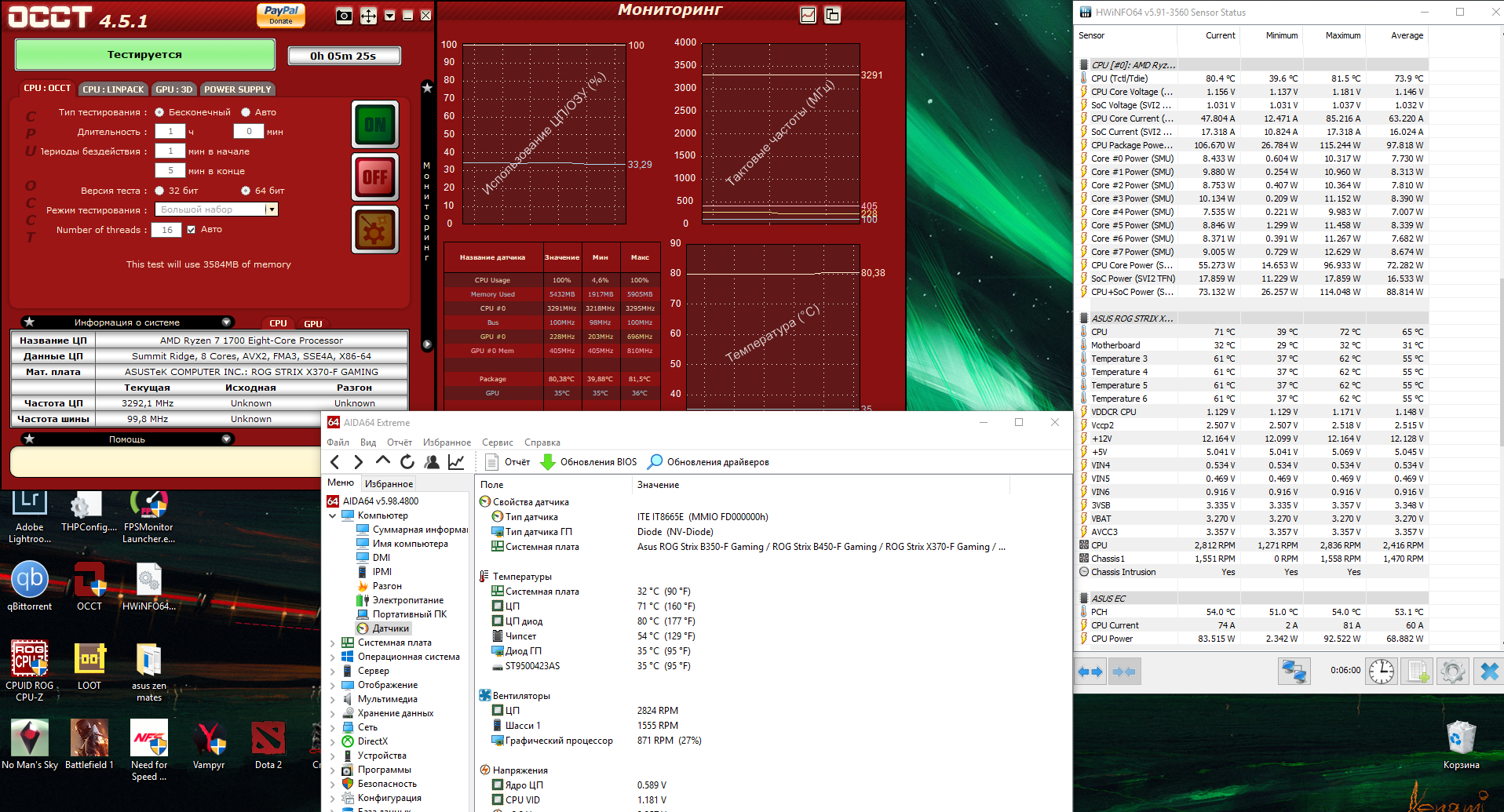Click the PayPal Donate button in OCCT
The height and width of the screenshot is (812, 1504).
281,15
